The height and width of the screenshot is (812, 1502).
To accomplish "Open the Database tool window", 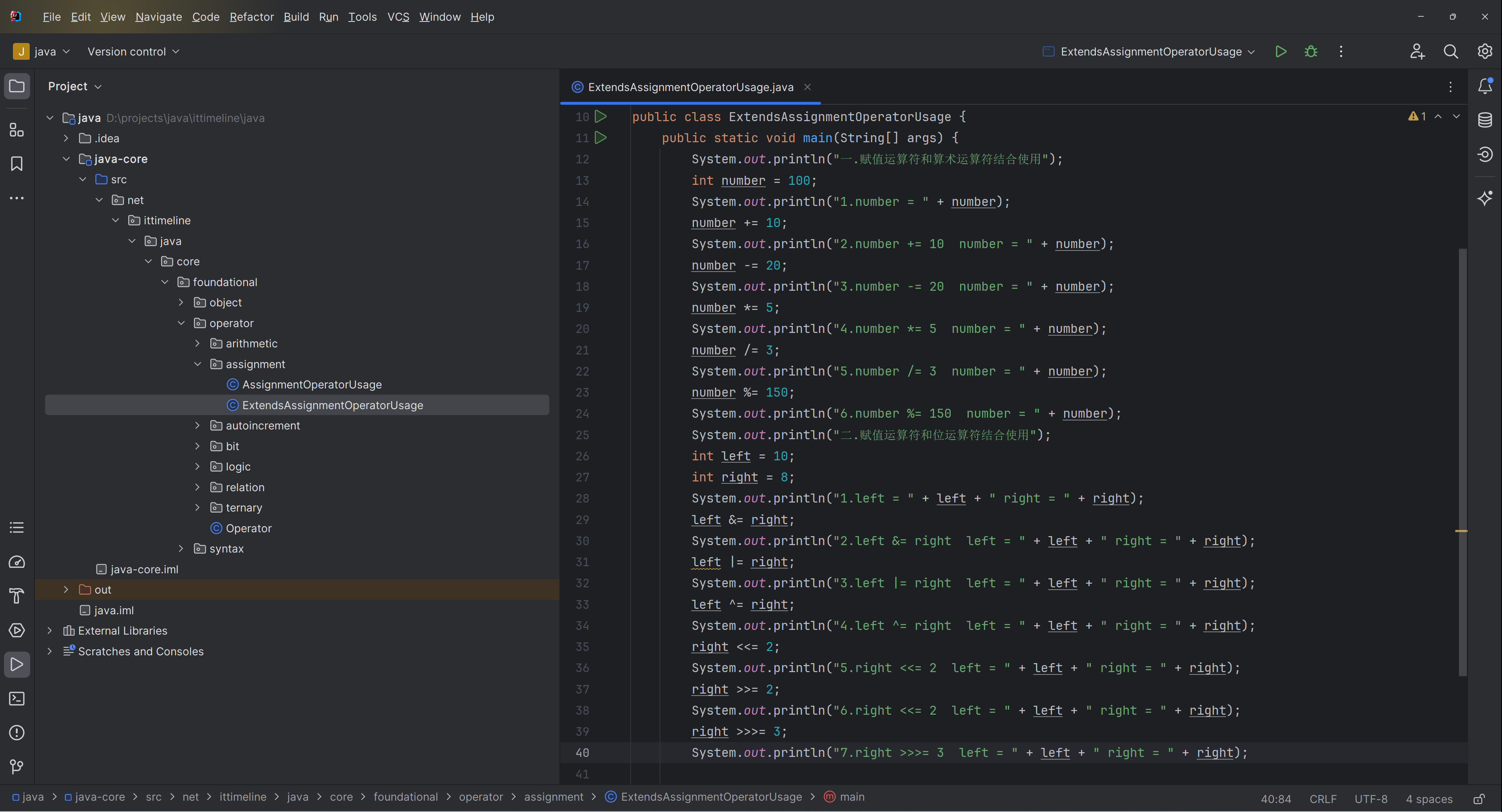I will 1485,120.
